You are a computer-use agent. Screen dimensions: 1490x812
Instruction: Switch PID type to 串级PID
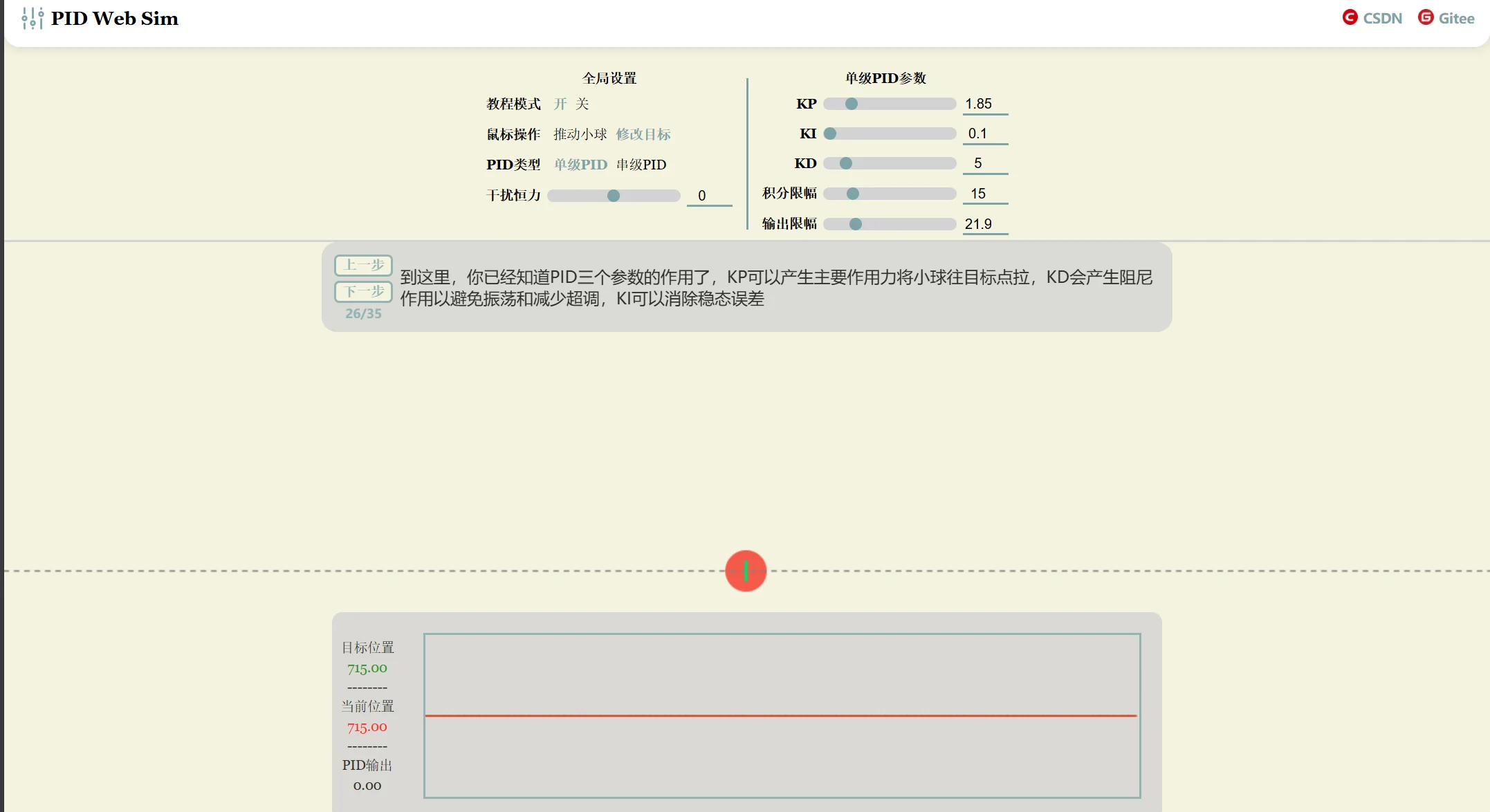click(x=641, y=165)
